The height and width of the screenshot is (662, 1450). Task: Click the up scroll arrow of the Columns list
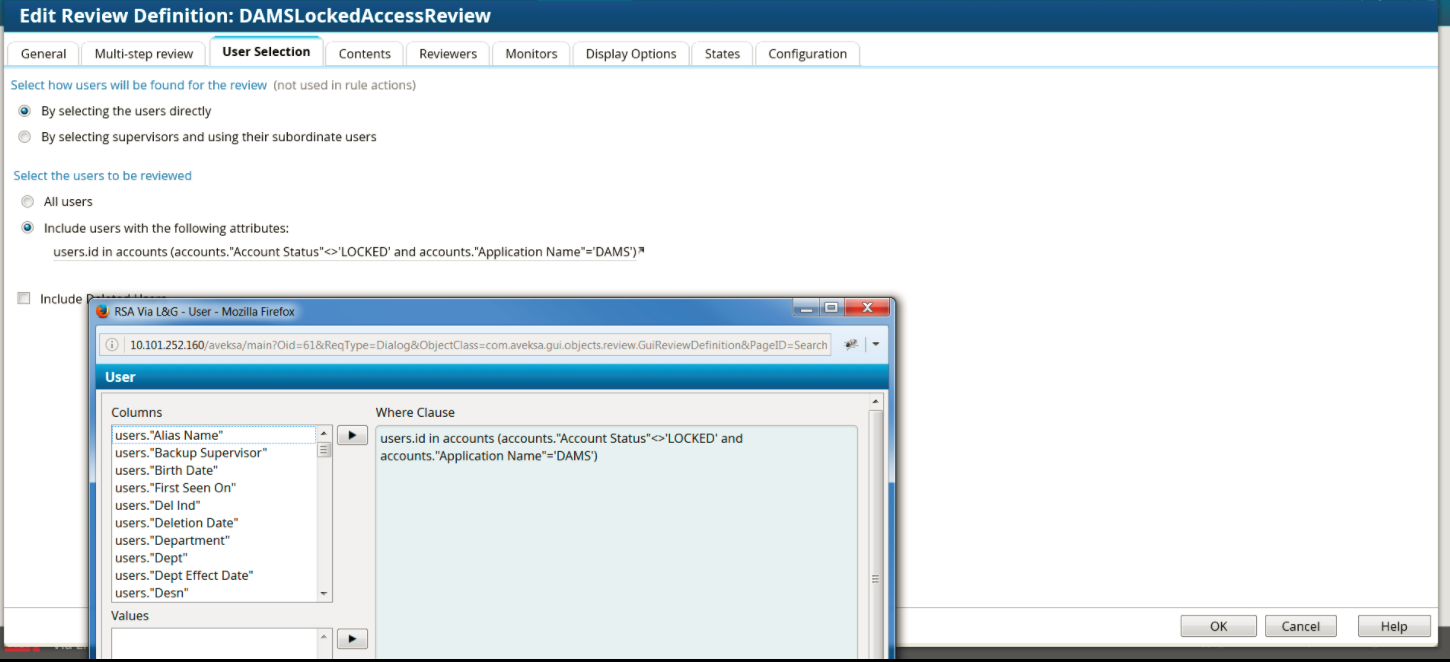click(323, 434)
